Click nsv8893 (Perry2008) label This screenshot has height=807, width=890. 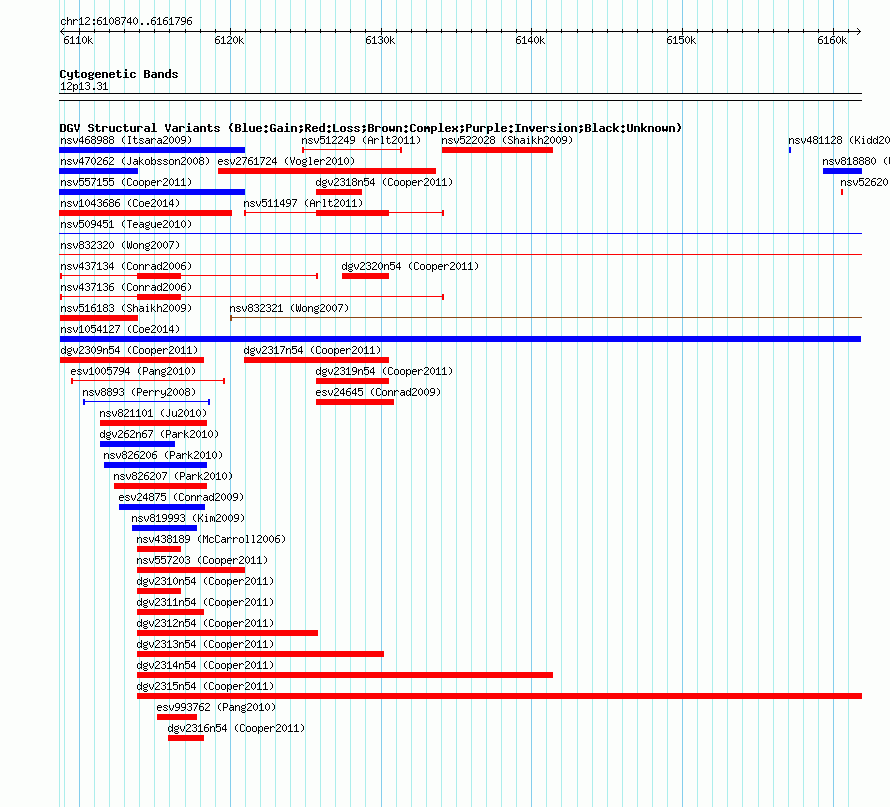point(139,392)
